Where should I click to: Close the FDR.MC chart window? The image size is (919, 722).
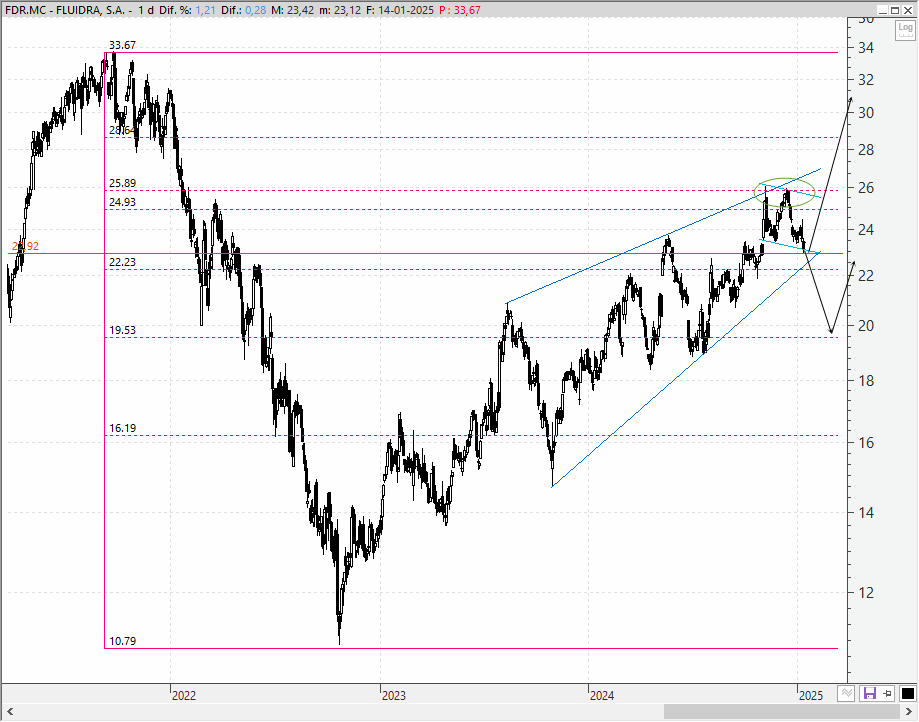pos(907,10)
